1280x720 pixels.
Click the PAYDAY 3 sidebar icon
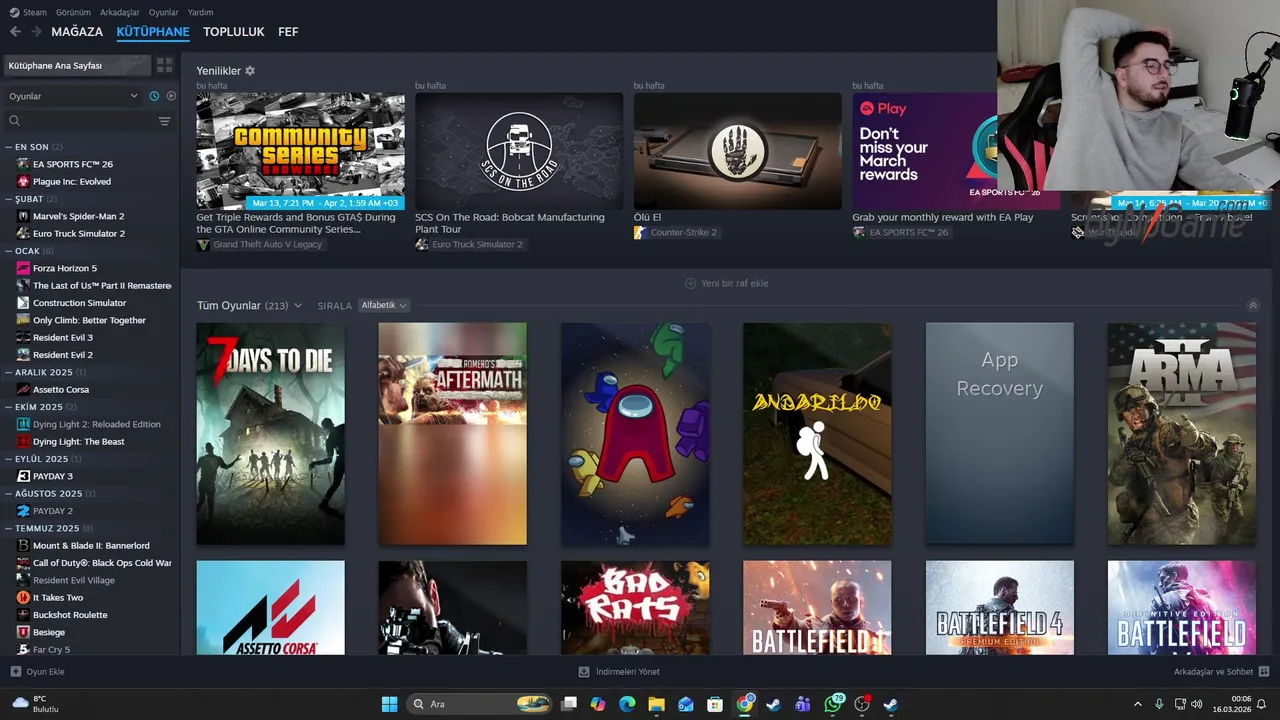click(x=24, y=476)
